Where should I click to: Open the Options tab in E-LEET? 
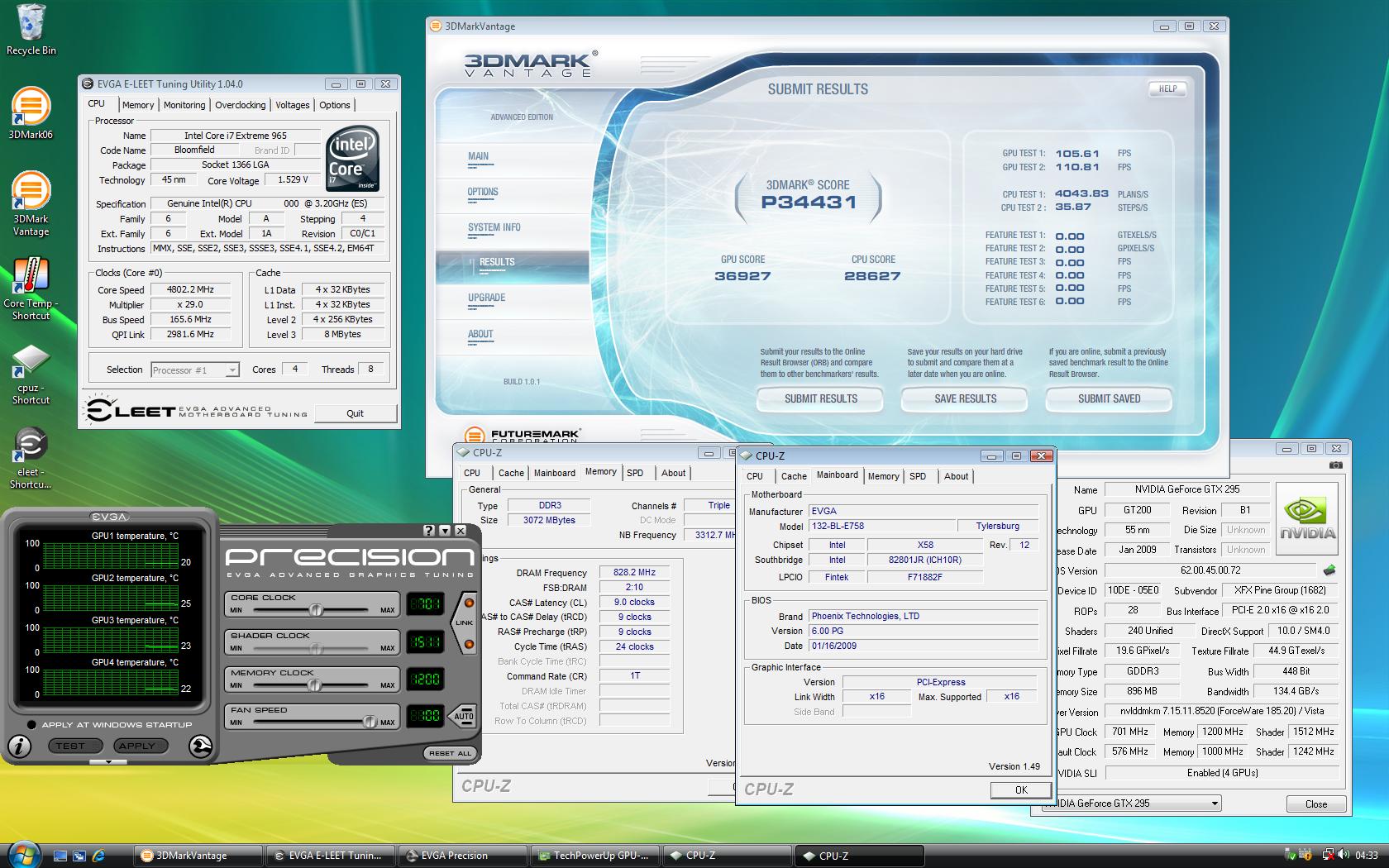click(335, 105)
